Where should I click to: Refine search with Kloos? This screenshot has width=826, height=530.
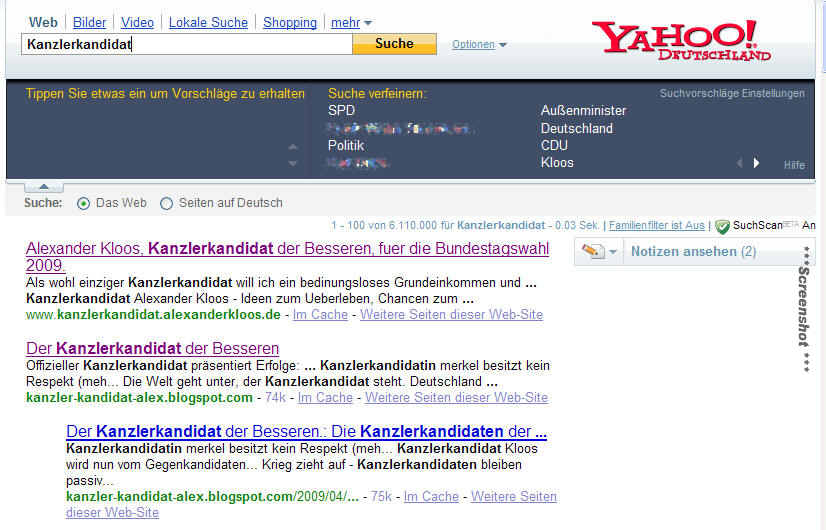(557, 163)
